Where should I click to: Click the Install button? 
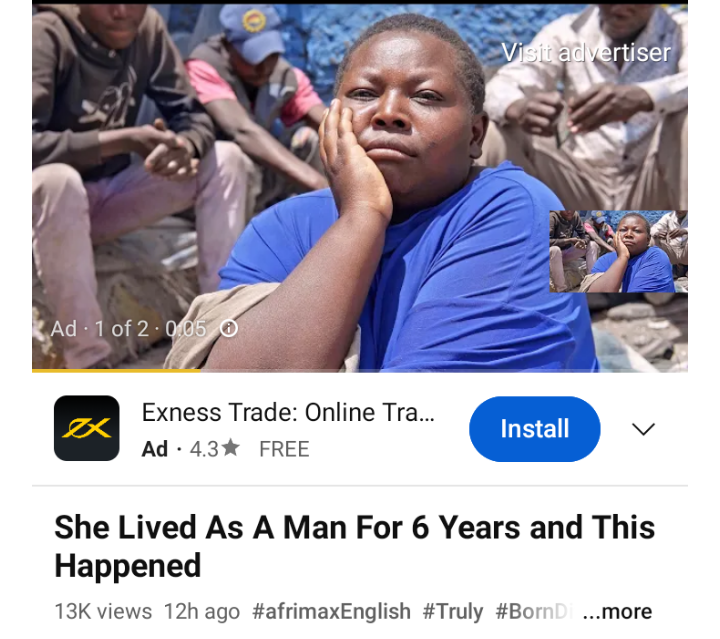click(534, 429)
